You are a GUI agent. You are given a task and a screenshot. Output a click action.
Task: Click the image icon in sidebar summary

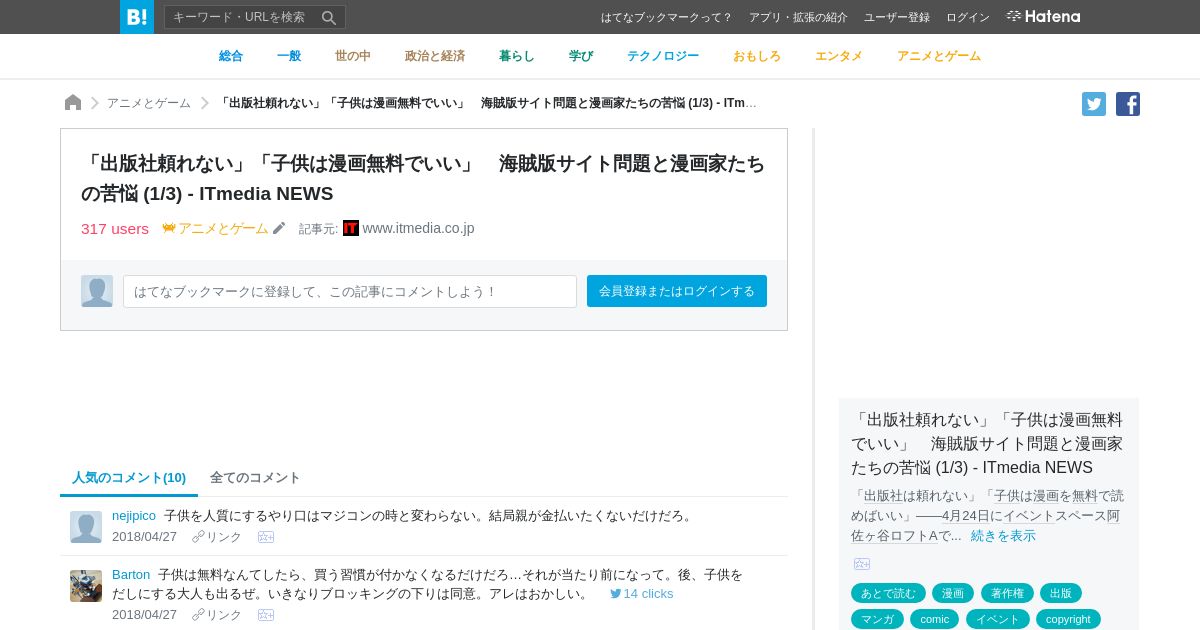(862, 564)
